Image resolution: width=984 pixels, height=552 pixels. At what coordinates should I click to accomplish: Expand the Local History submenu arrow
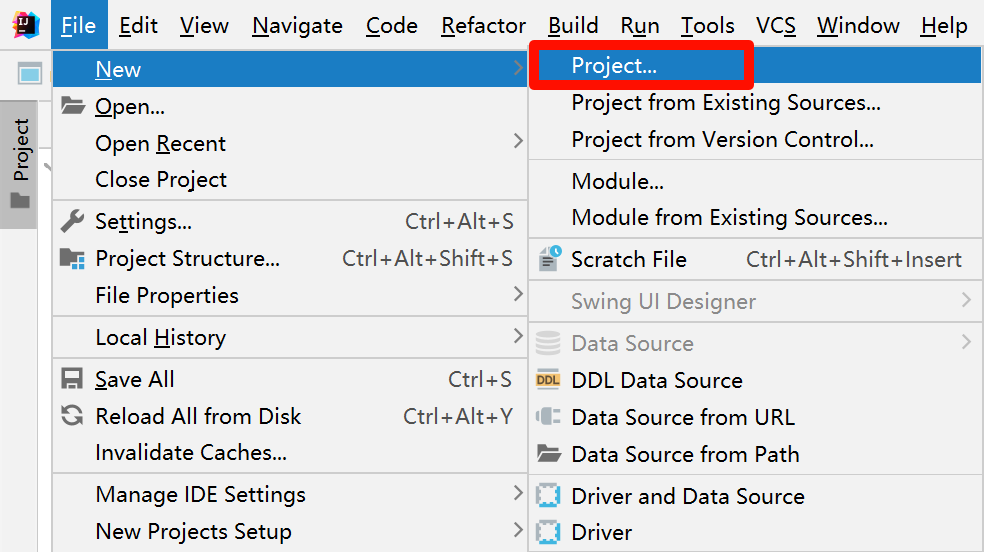click(x=518, y=336)
